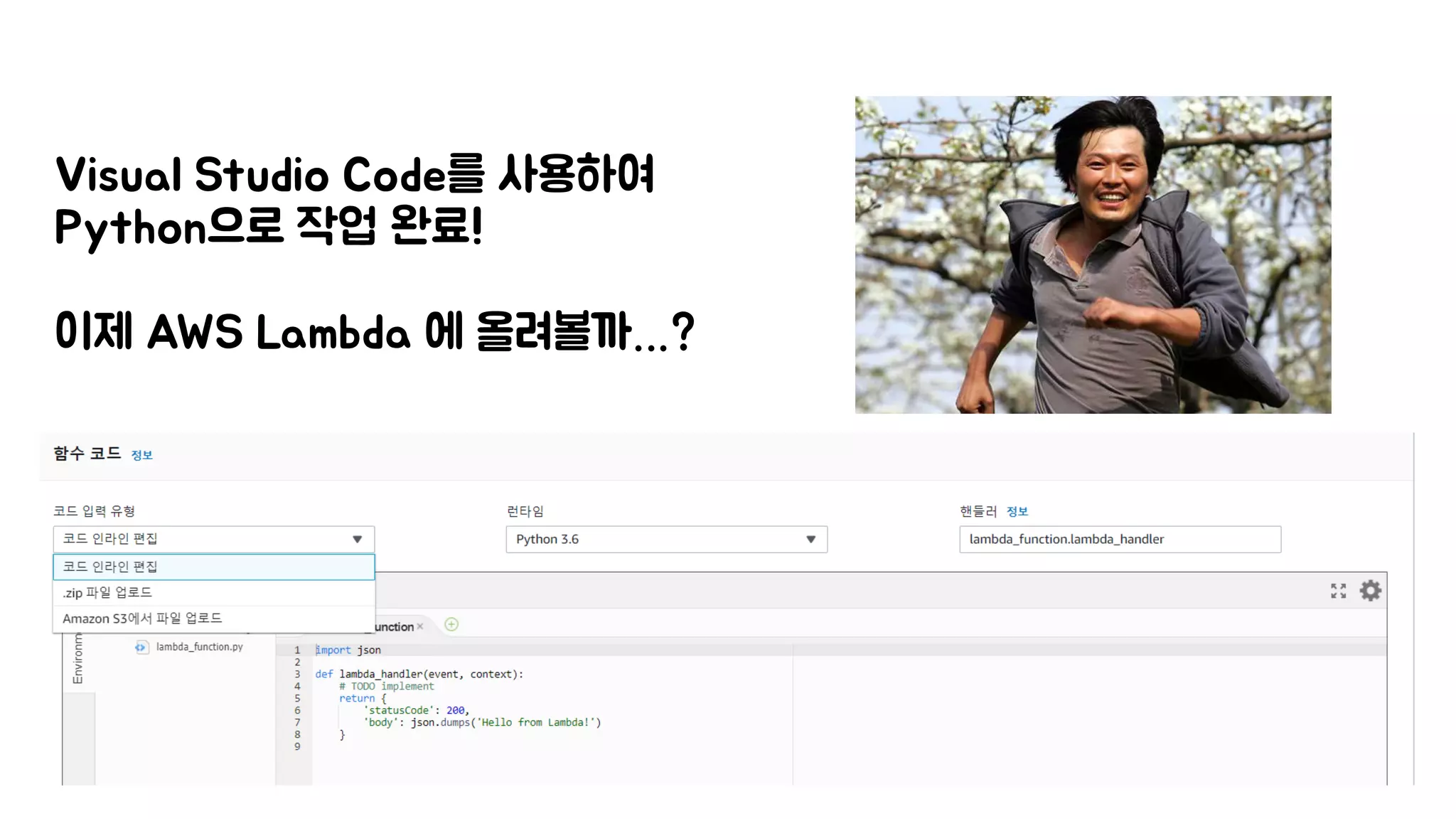Click line 'def lambda_handler(event, context):'

click(x=419, y=674)
